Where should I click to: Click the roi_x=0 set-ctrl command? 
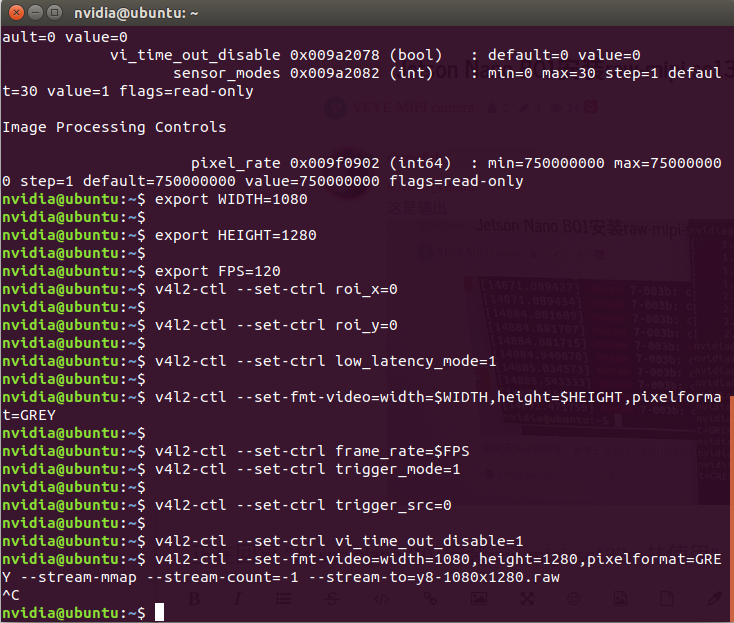[276, 289]
